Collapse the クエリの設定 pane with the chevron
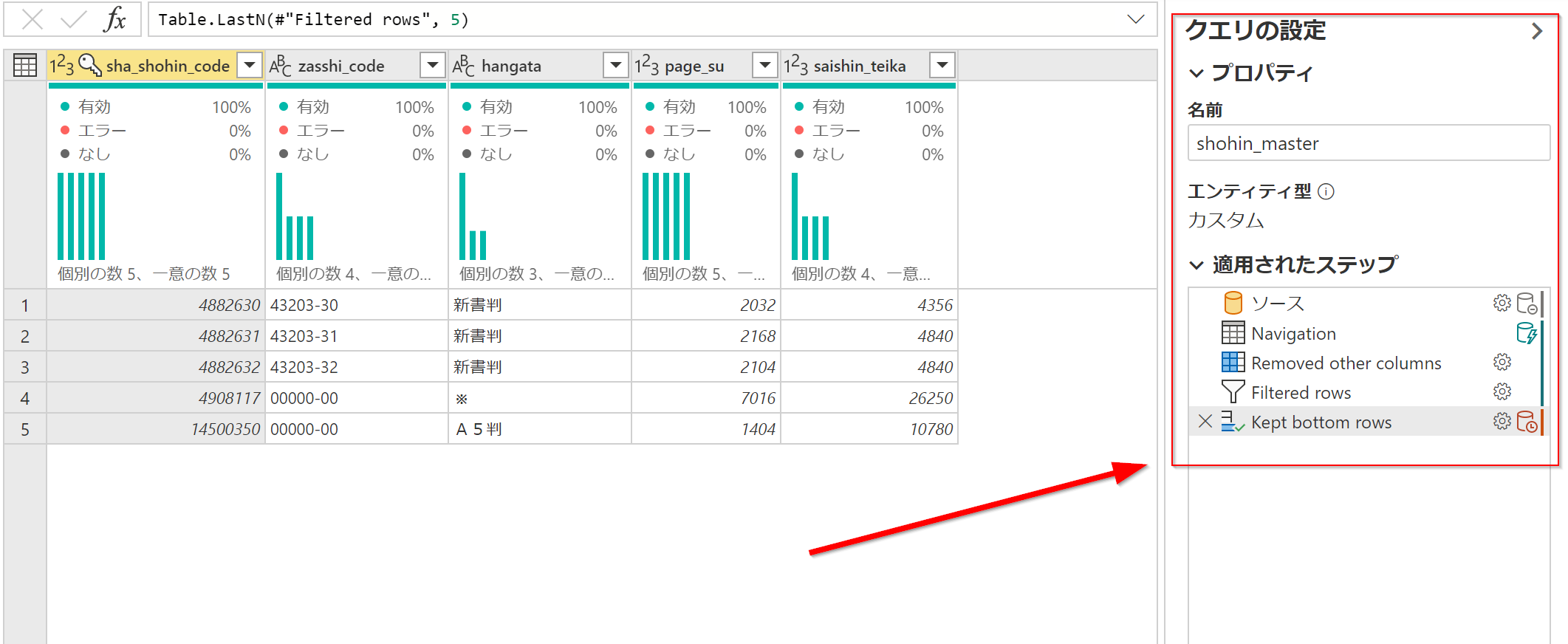Viewport: 1568px width, 644px height. point(1537,31)
